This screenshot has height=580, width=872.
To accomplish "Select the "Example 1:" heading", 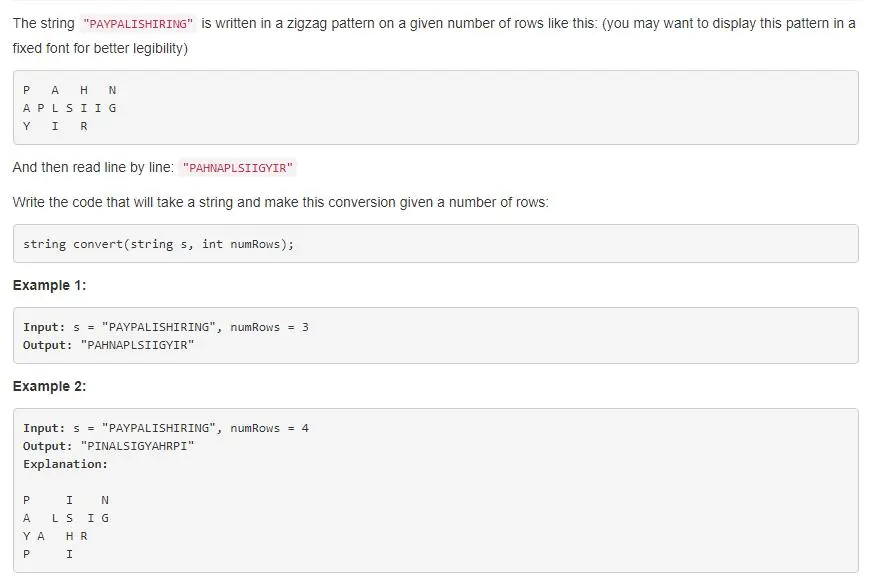I will (49, 286).
